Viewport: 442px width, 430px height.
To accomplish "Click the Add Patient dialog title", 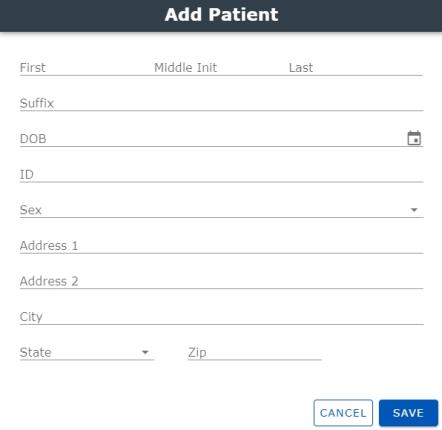I will tap(221, 15).
